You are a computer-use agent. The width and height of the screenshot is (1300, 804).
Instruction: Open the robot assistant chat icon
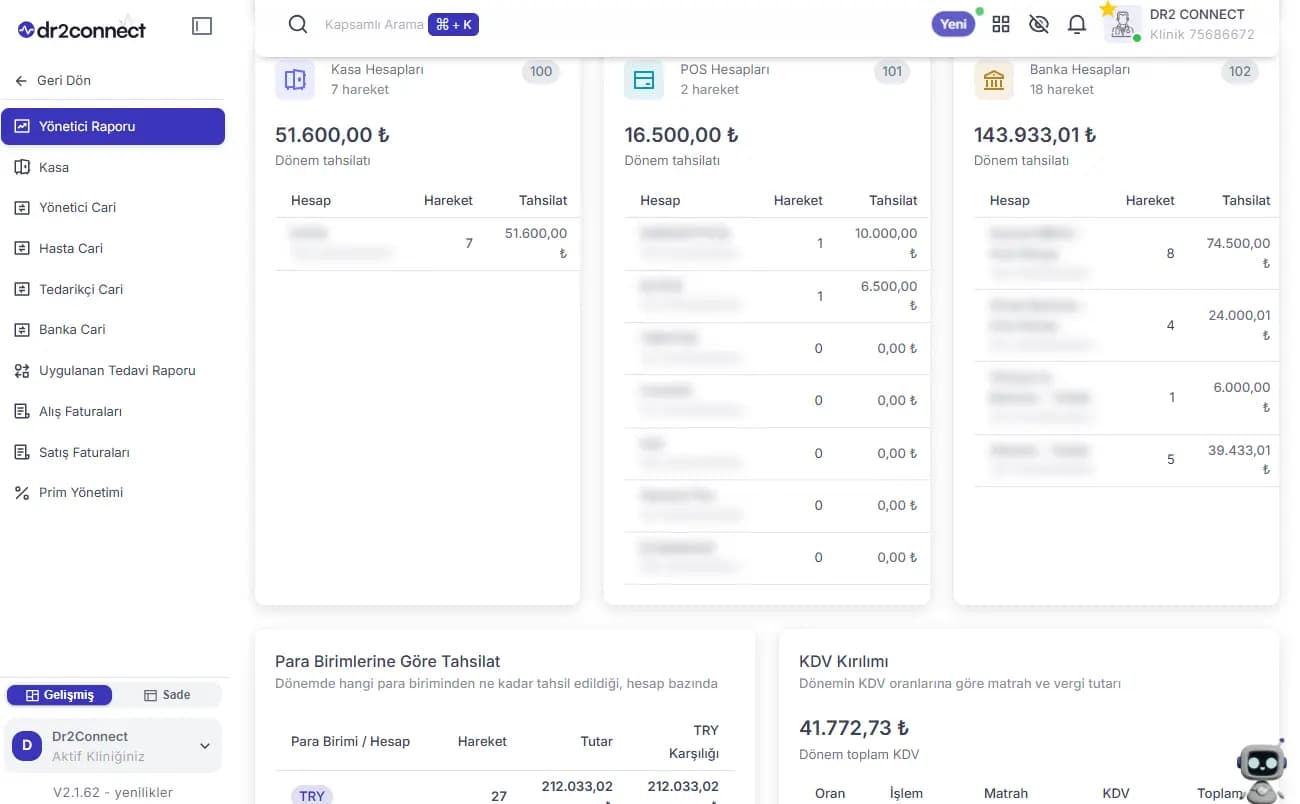pyautogui.click(x=1261, y=771)
